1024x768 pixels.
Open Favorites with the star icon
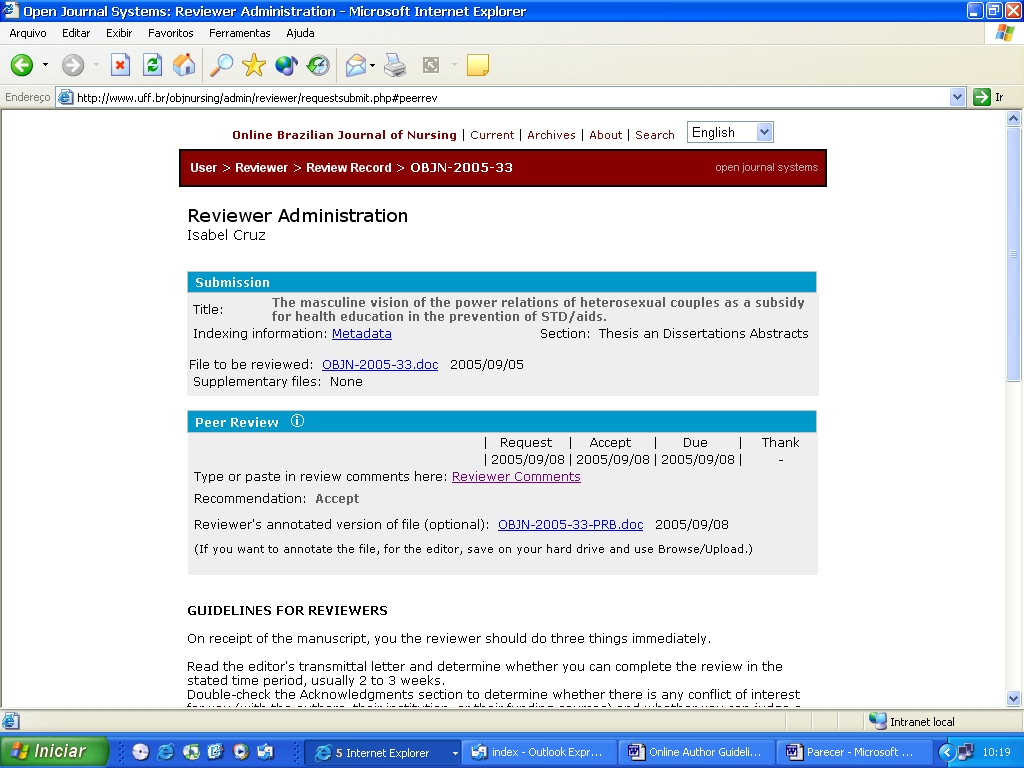tap(254, 66)
